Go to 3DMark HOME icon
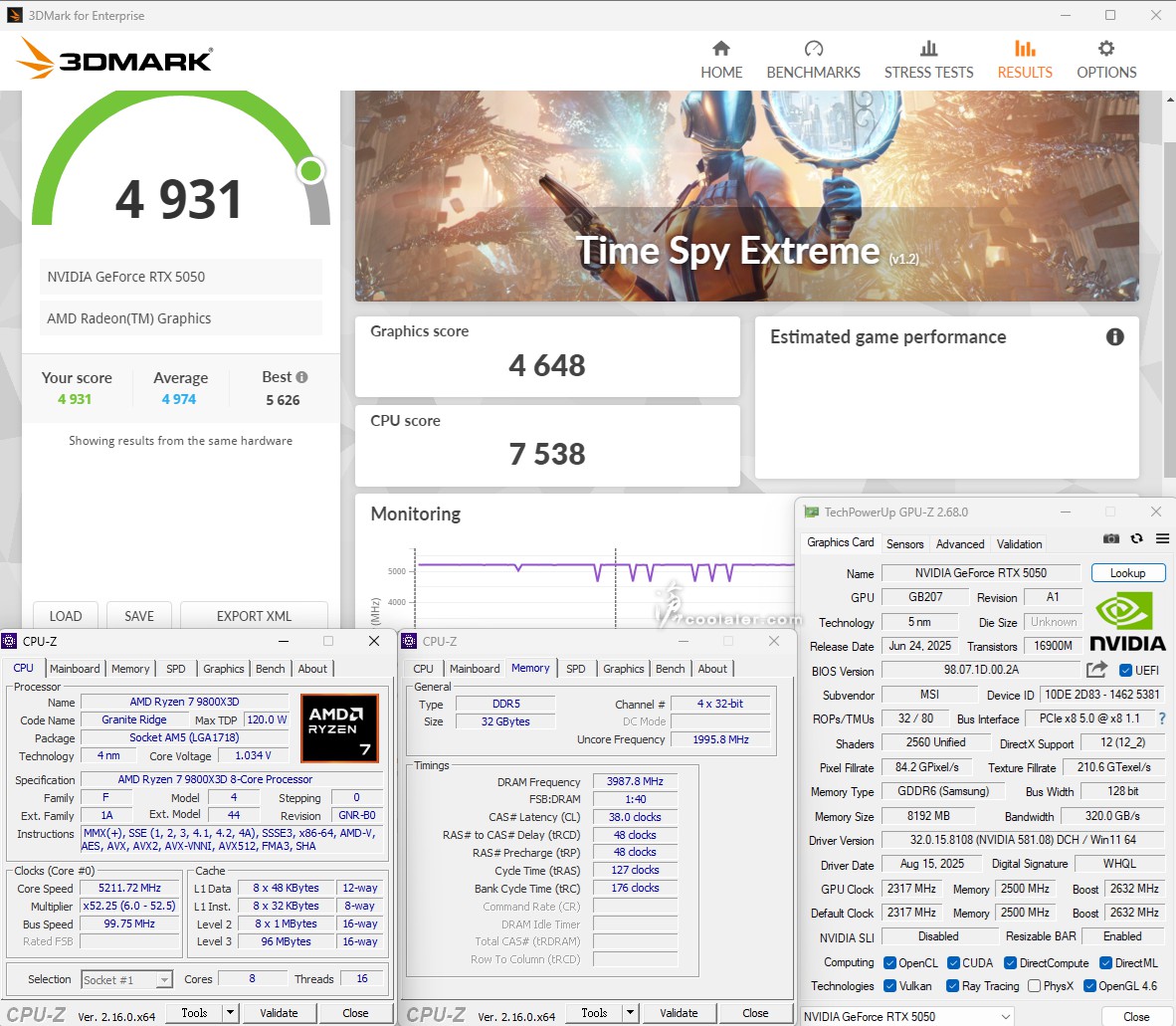Image resolution: width=1176 pixels, height=1026 pixels. pyautogui.click(x=720, y=49)
